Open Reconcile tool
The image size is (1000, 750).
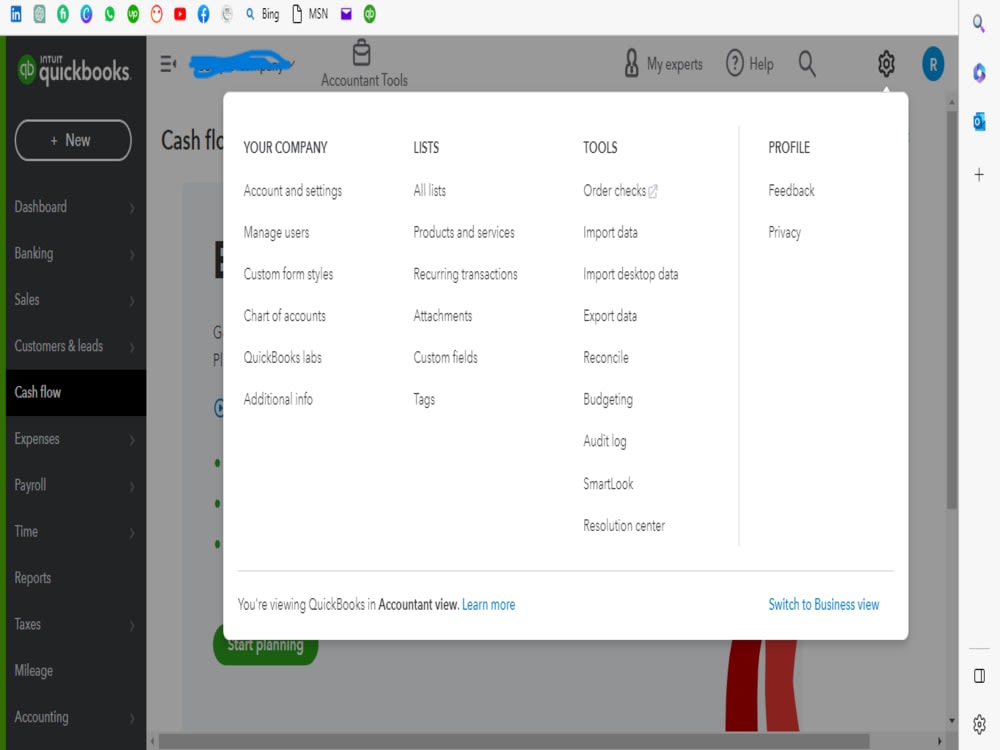606,358
